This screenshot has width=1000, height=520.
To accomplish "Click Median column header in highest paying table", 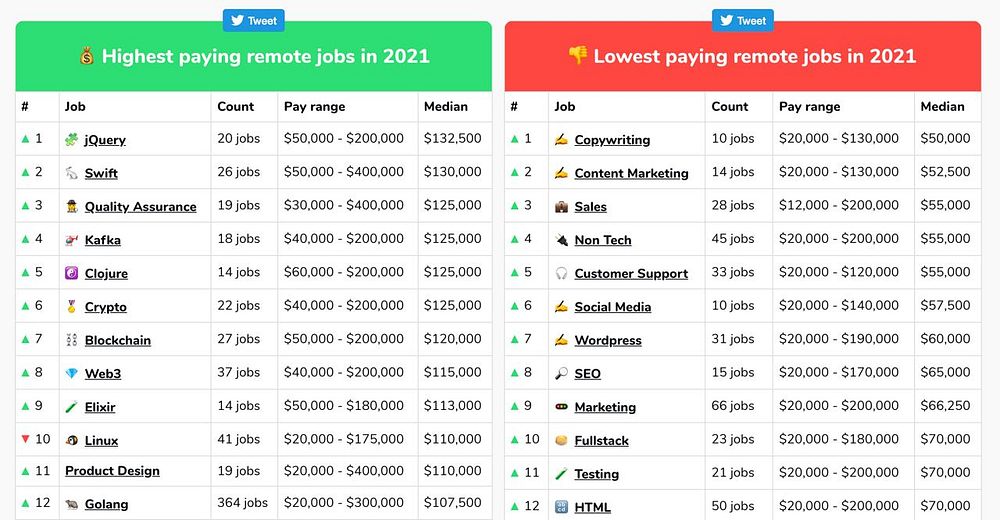I will tap(445, 106).
